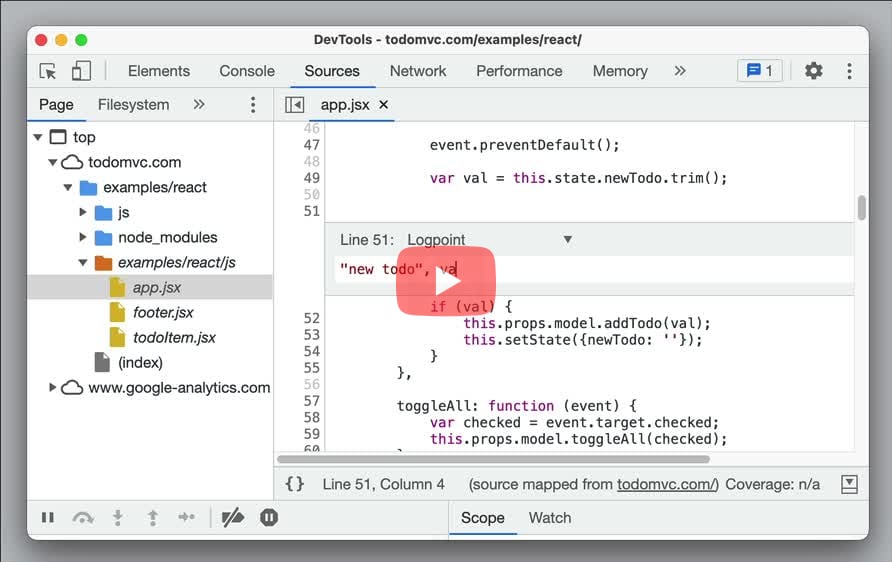Image resolution: width=892 pixels, height=562 pixels.
Task: Set a breakpoint on line number 58
Action: point(311,418)
